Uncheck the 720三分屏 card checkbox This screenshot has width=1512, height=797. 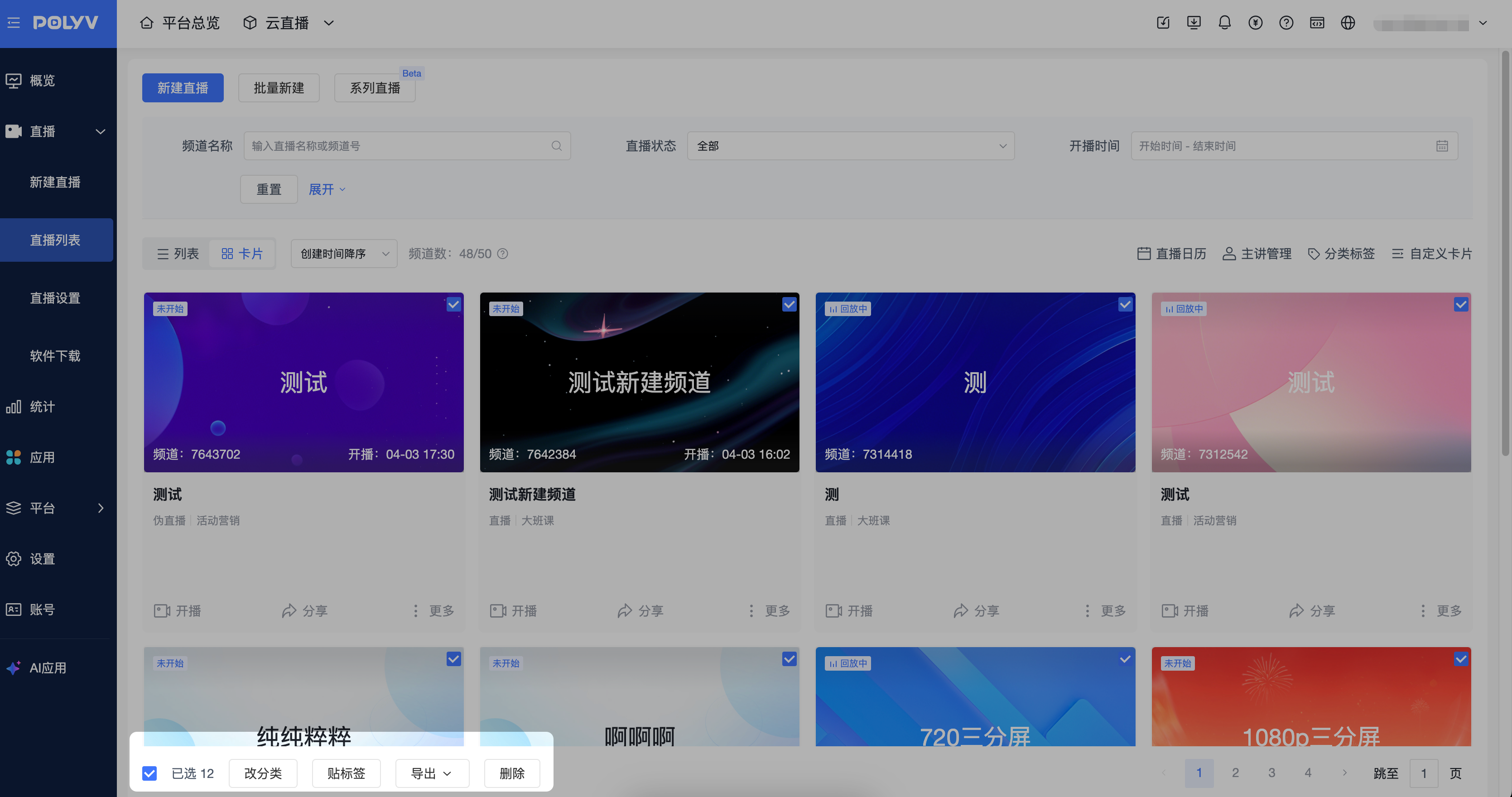point(1125,658)
